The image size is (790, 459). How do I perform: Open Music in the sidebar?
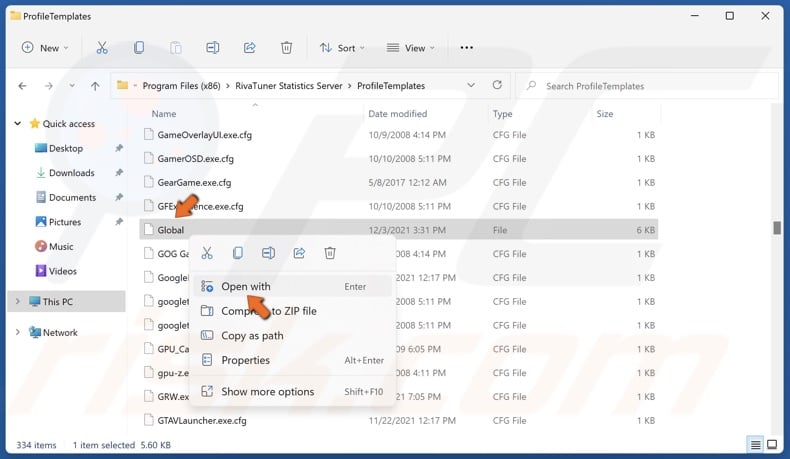click(x=60, y=246)
